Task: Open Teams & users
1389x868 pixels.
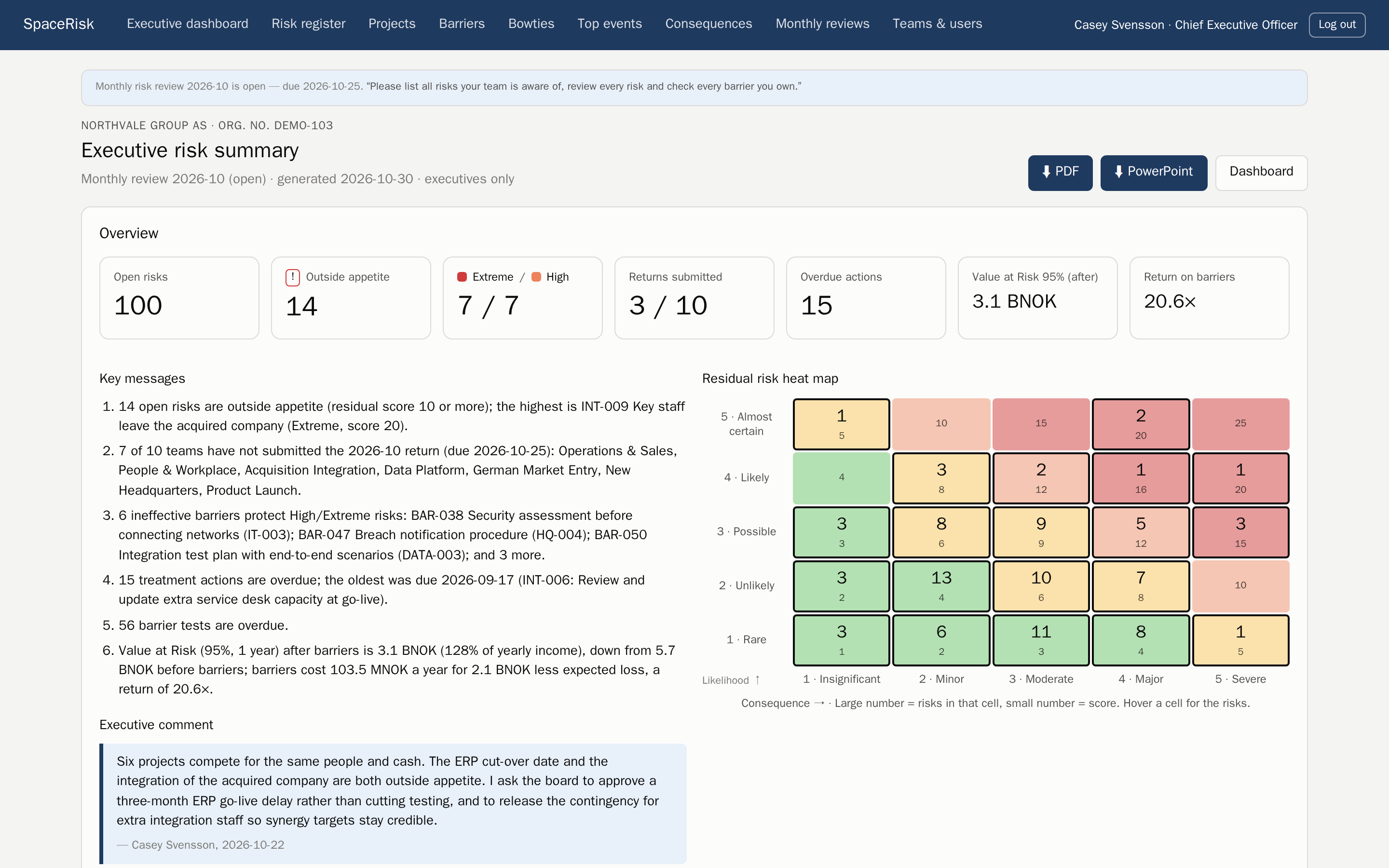Action: pos(937,24)
